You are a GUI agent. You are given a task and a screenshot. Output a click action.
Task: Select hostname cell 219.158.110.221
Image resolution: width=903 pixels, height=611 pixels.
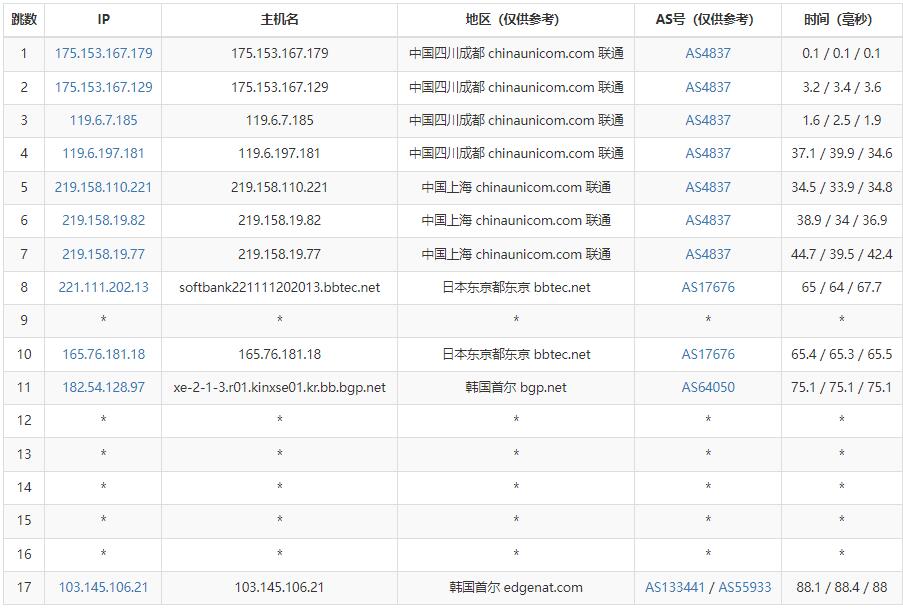tap(279, 187)
